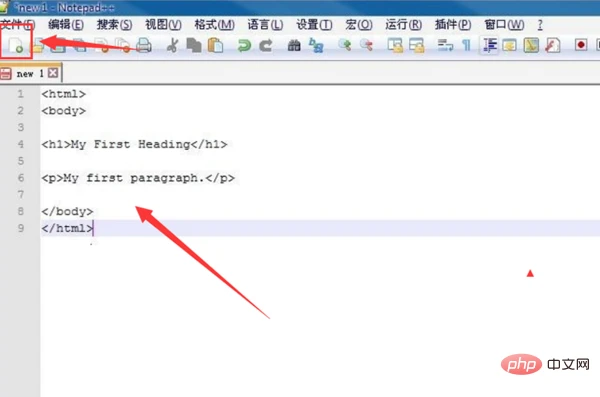Open the 编辑(E) menu

click(66, 25)
